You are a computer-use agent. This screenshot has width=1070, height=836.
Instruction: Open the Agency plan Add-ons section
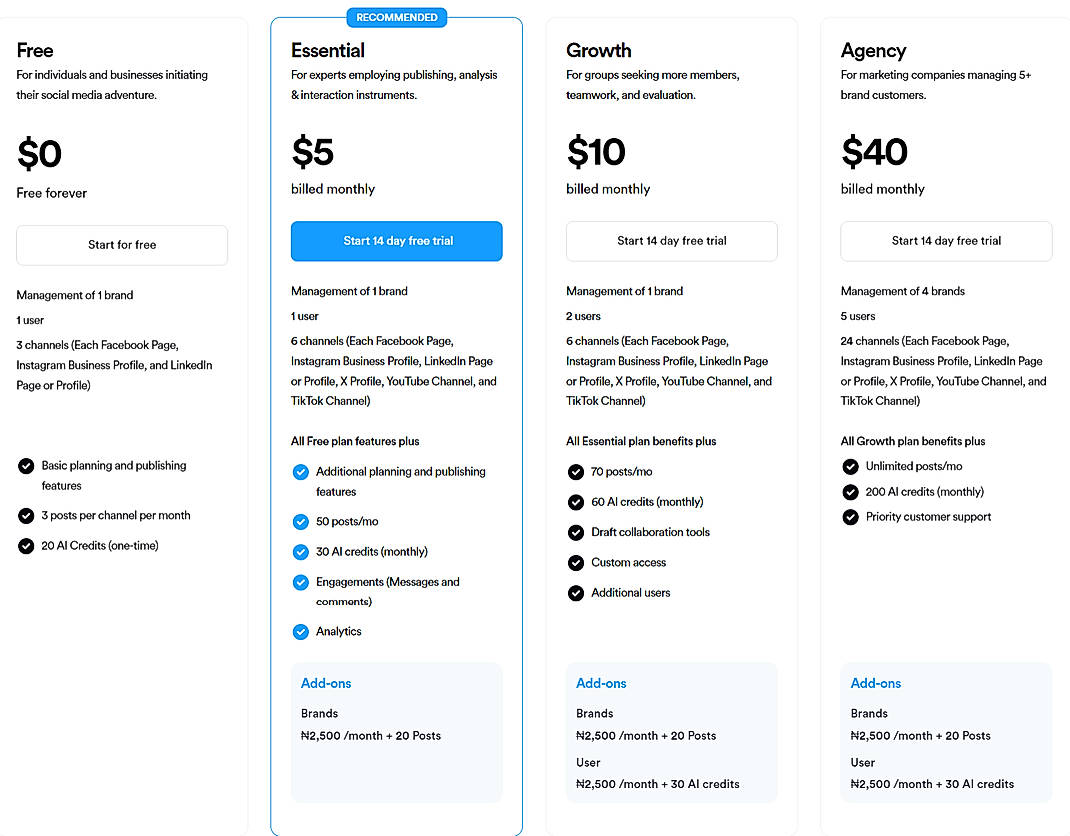[875, 683]
